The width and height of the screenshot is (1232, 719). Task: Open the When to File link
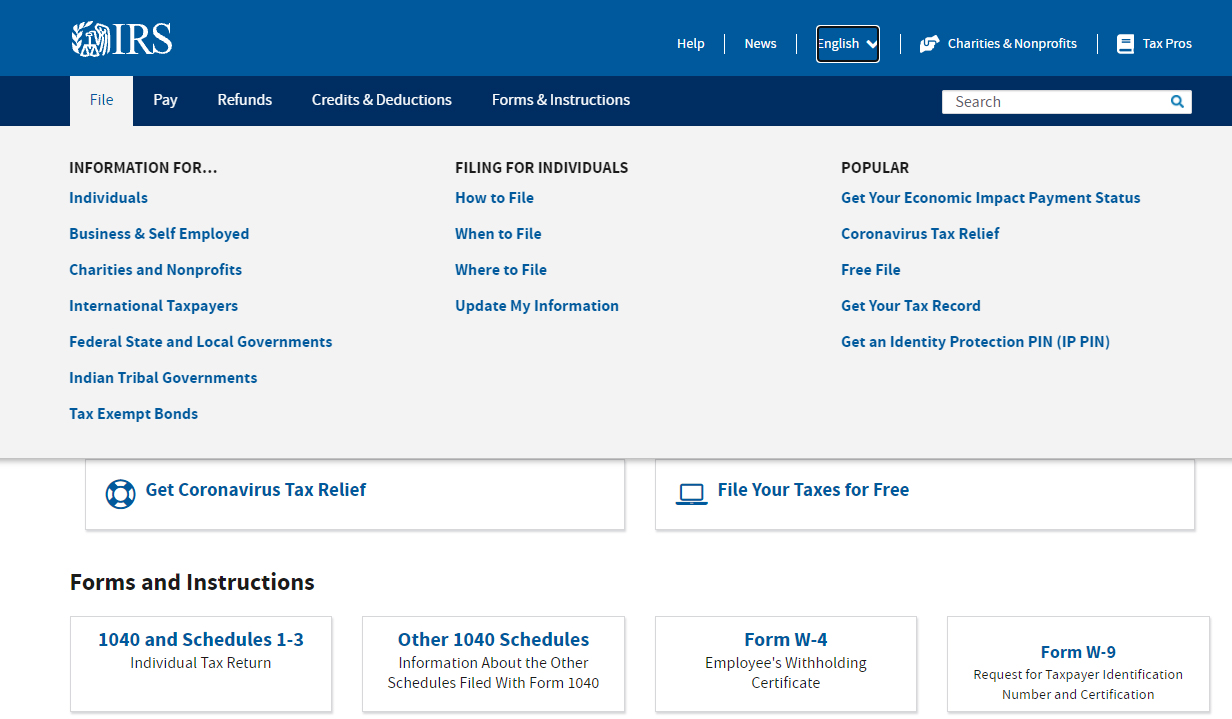click(498, 234)
